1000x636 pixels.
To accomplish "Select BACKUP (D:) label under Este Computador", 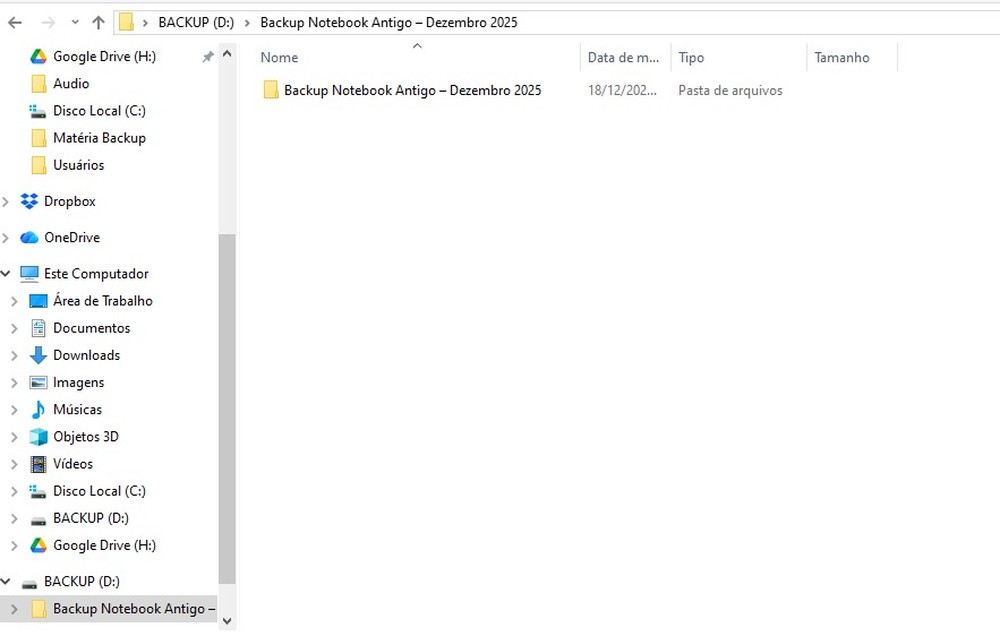I will pyautogui.click(x=91, y=518).
